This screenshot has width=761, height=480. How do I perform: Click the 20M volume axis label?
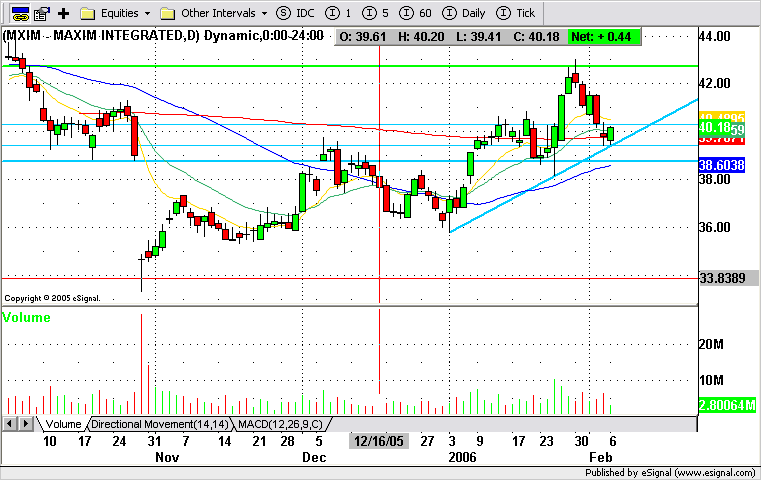point(711,344)
